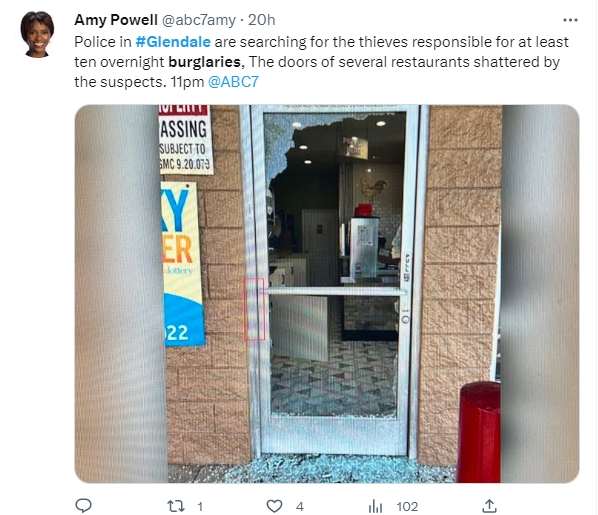Retweet the post using the arrows icon
This screenshot has height=515, width=598.
tap(176, 506)
